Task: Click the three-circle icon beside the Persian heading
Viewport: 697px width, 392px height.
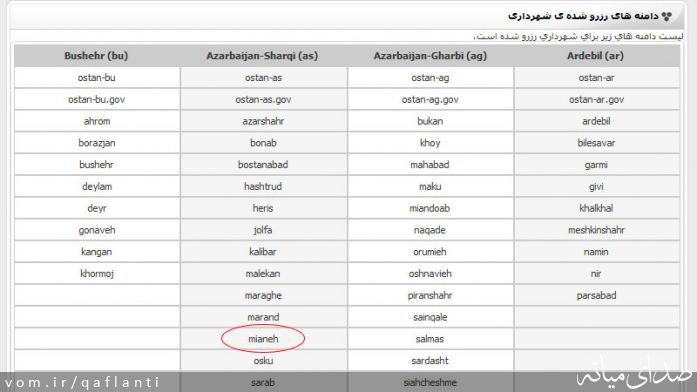Action: (x=666, y=16)
